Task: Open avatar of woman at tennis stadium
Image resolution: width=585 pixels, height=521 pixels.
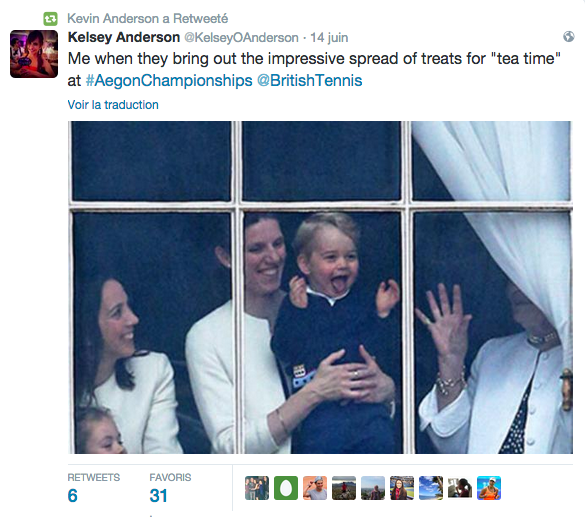Action: tap(402, 488)
